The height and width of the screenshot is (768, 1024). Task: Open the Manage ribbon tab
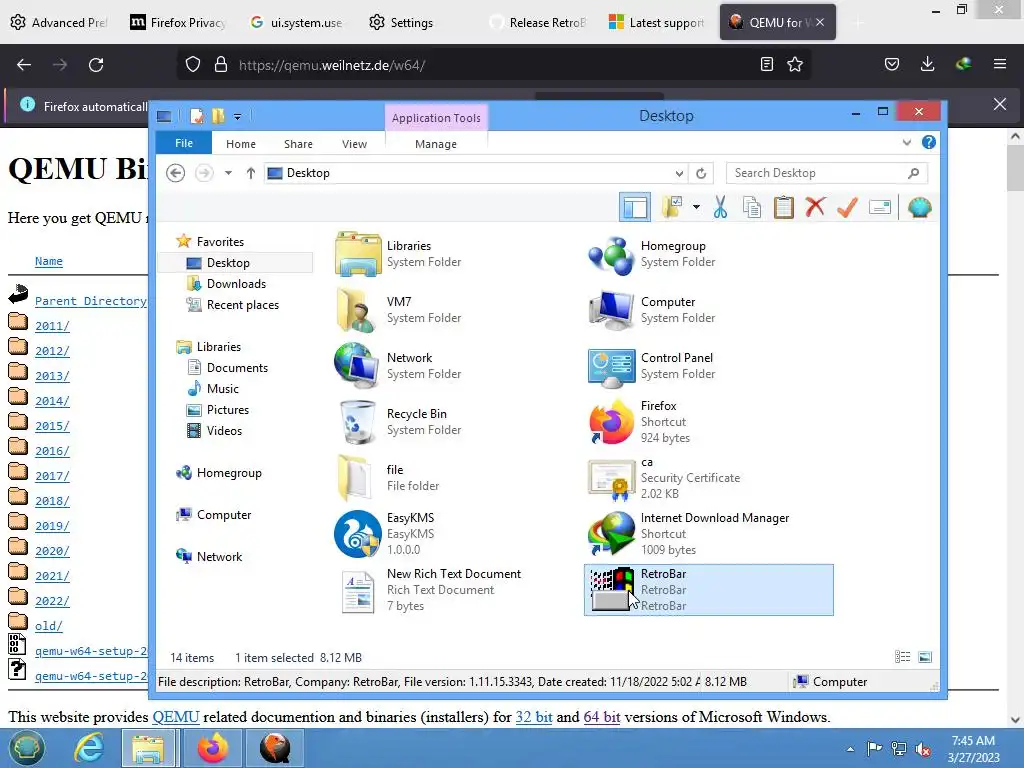pos(436,144)
